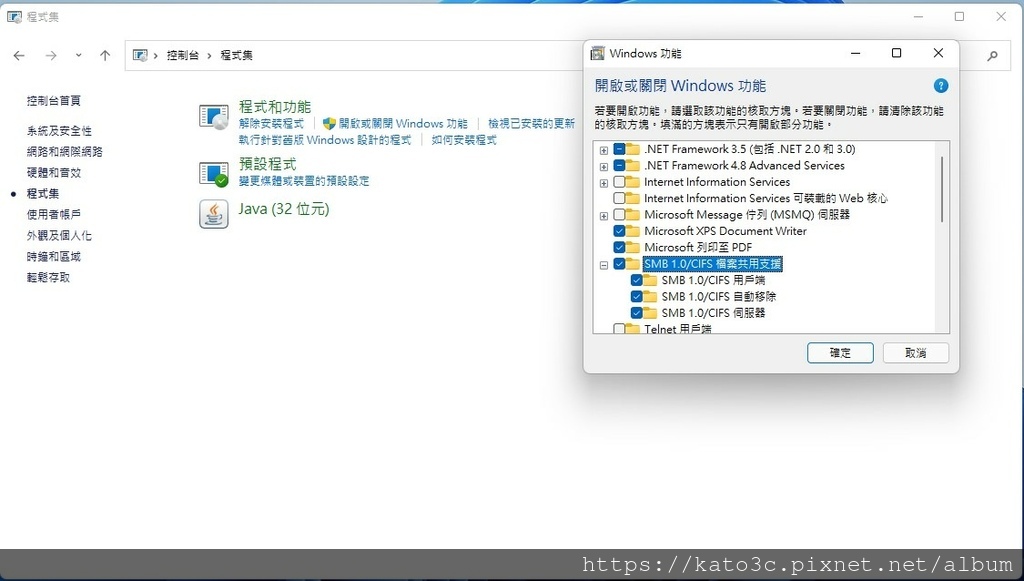This screenshot has width=1024, height=581.
Task: Uncheck Microsoft 列印至 PDF
Action: pos(619,247)
